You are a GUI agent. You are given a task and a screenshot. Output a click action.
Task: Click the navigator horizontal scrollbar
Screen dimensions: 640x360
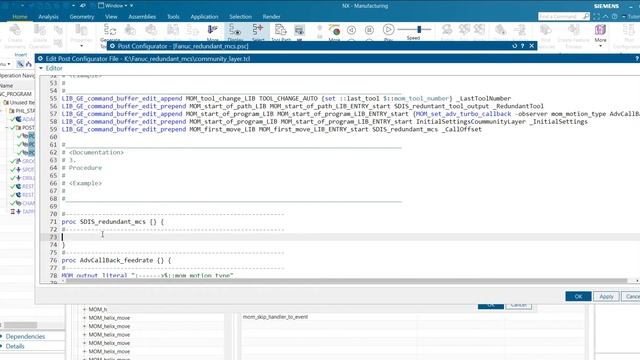20,325
